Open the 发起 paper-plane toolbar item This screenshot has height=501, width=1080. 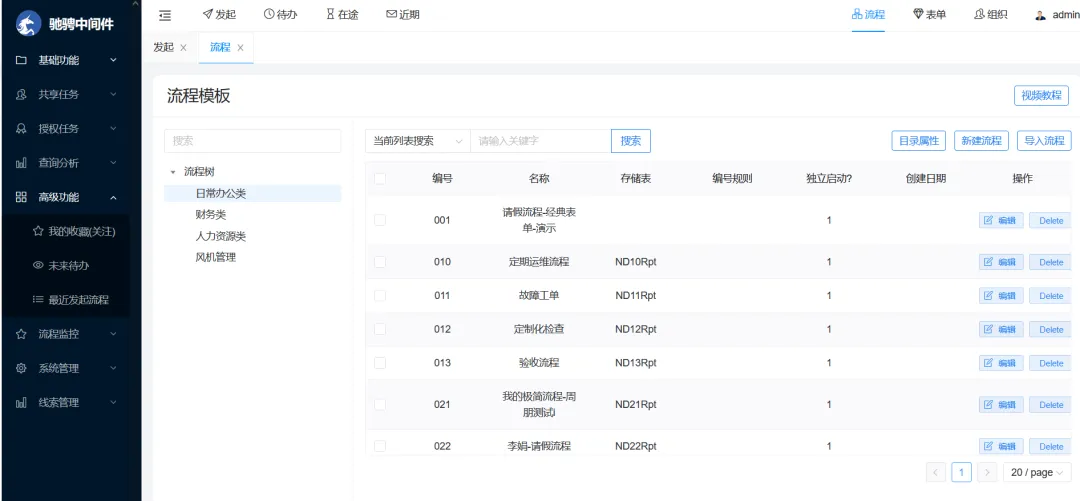[x=219, y=14]
